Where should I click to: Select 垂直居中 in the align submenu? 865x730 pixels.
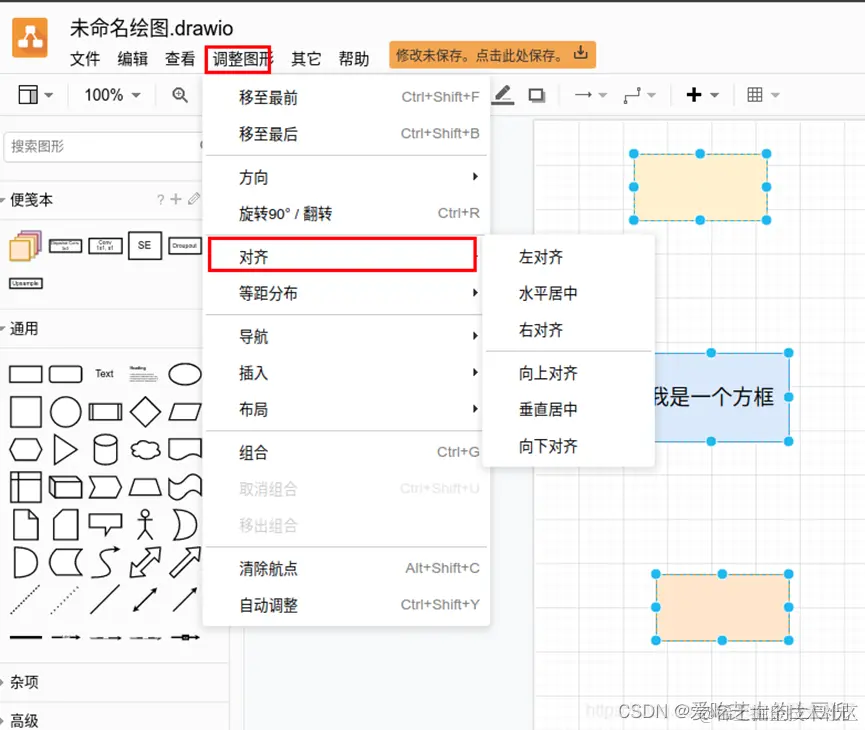[569, 409]
